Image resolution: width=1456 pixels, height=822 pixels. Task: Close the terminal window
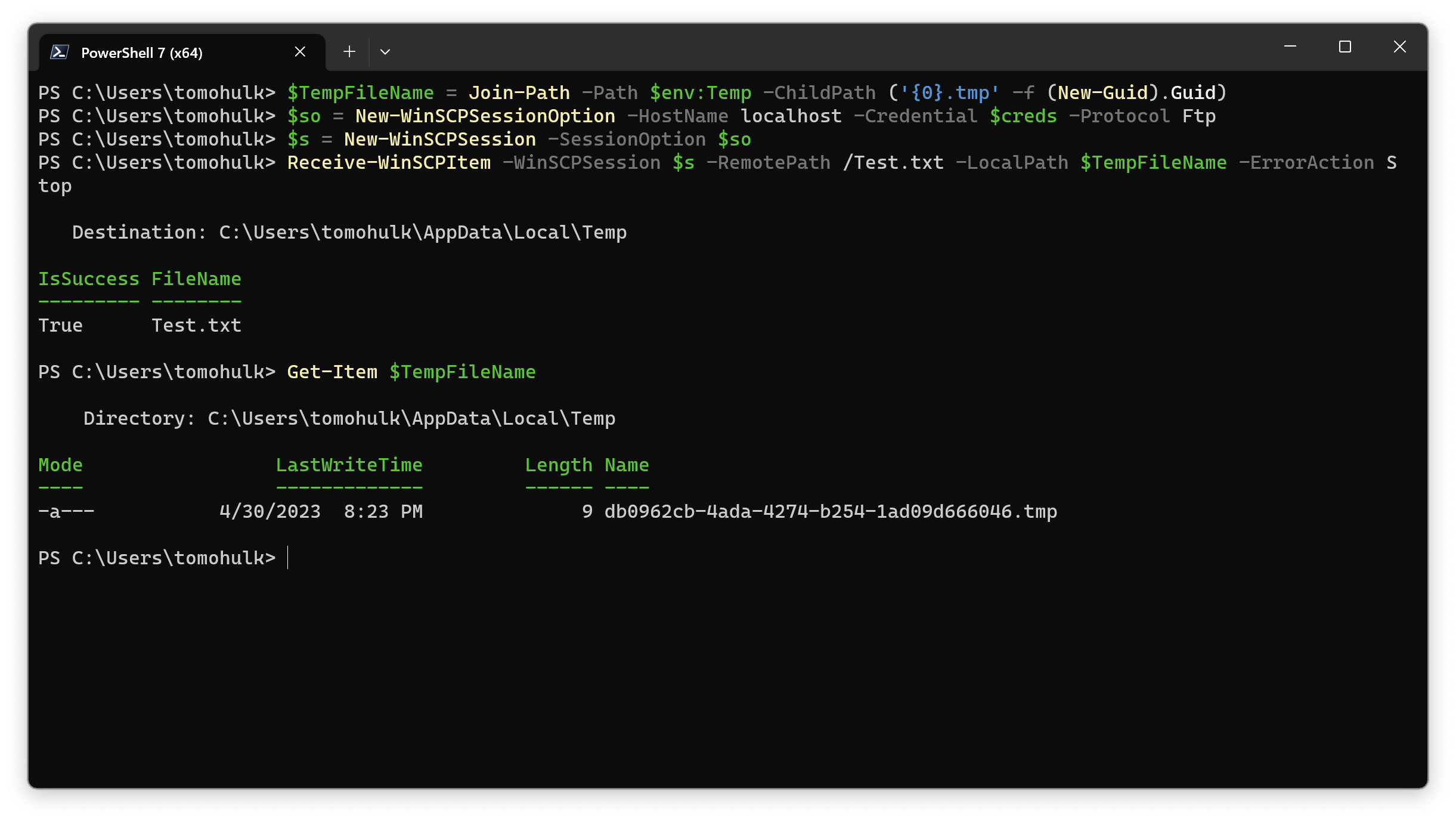tap(1400, 47)
